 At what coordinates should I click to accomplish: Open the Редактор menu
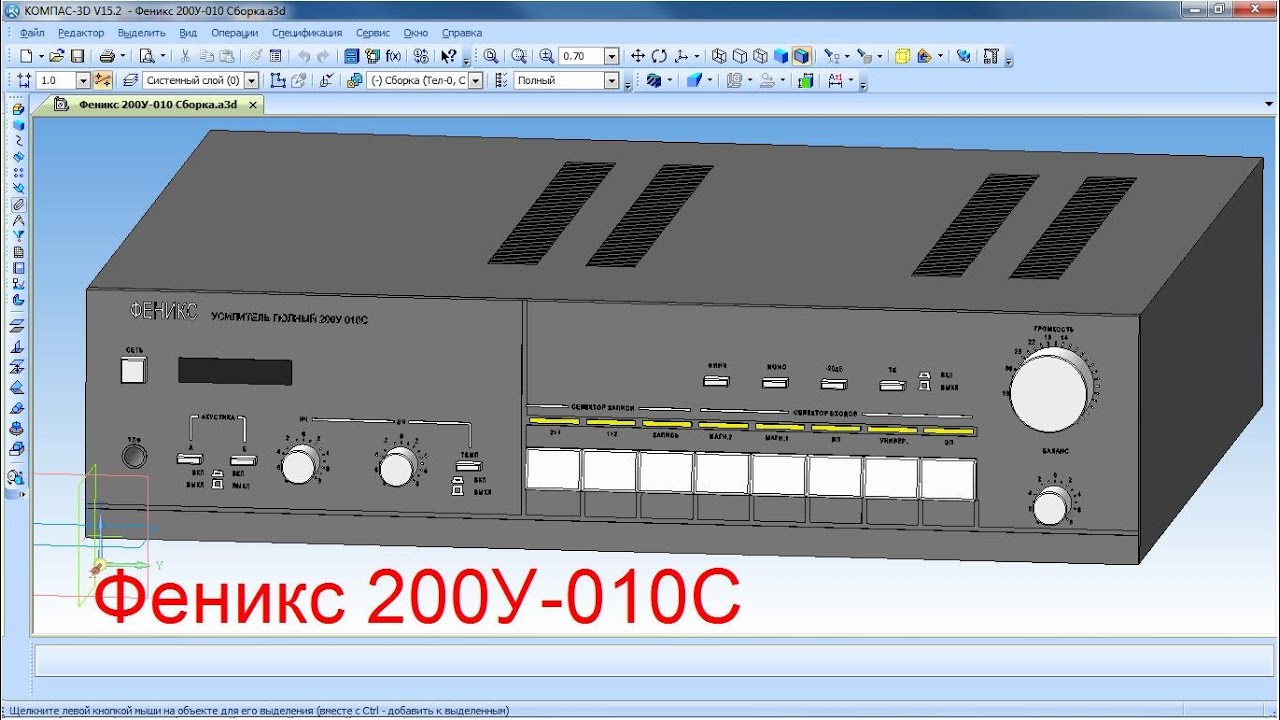click(81, 33)
